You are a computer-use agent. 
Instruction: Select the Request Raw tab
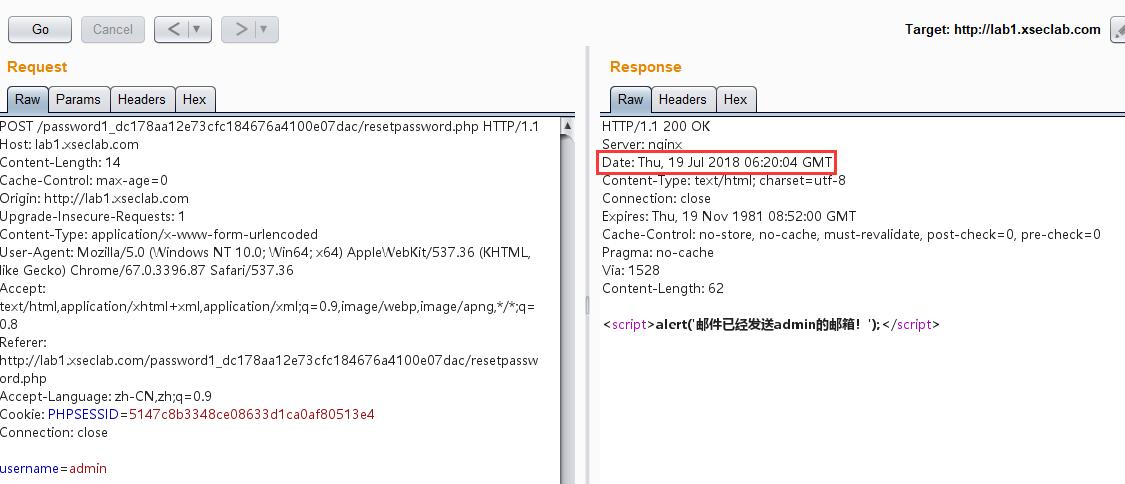(27, 100)
